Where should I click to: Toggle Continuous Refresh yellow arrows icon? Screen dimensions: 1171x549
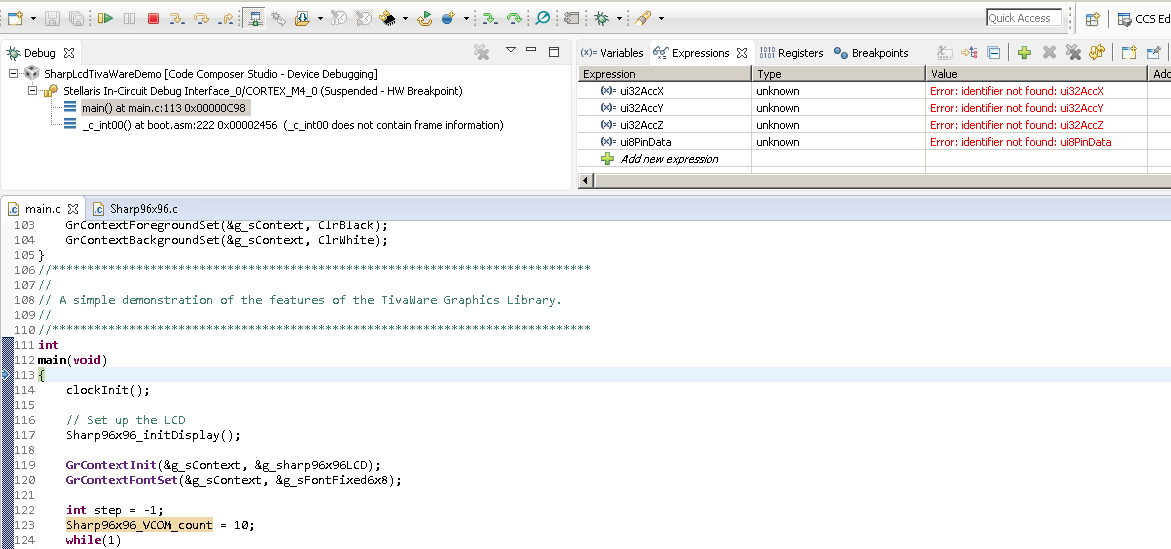1097,52
